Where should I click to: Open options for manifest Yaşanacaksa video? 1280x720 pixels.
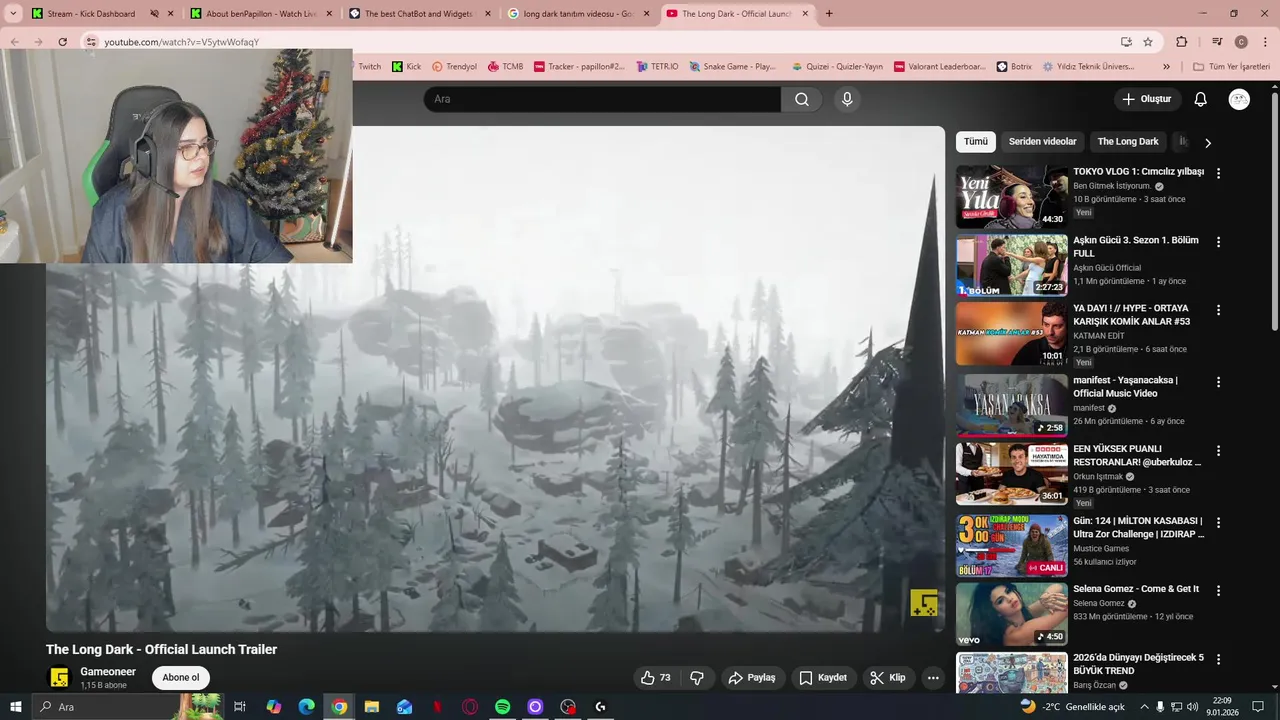(1218, 382)
